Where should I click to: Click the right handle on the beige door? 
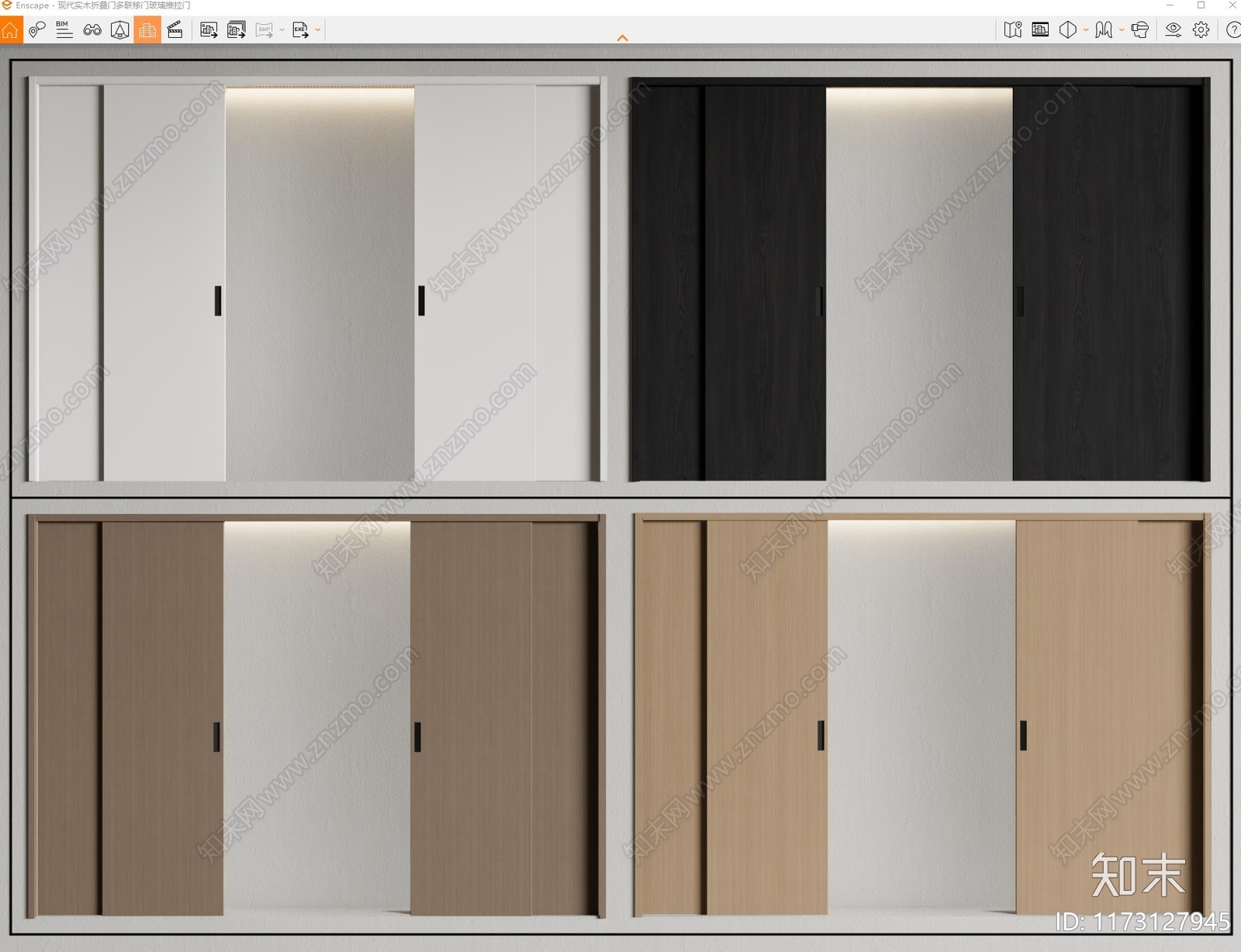coord(1023,735)
